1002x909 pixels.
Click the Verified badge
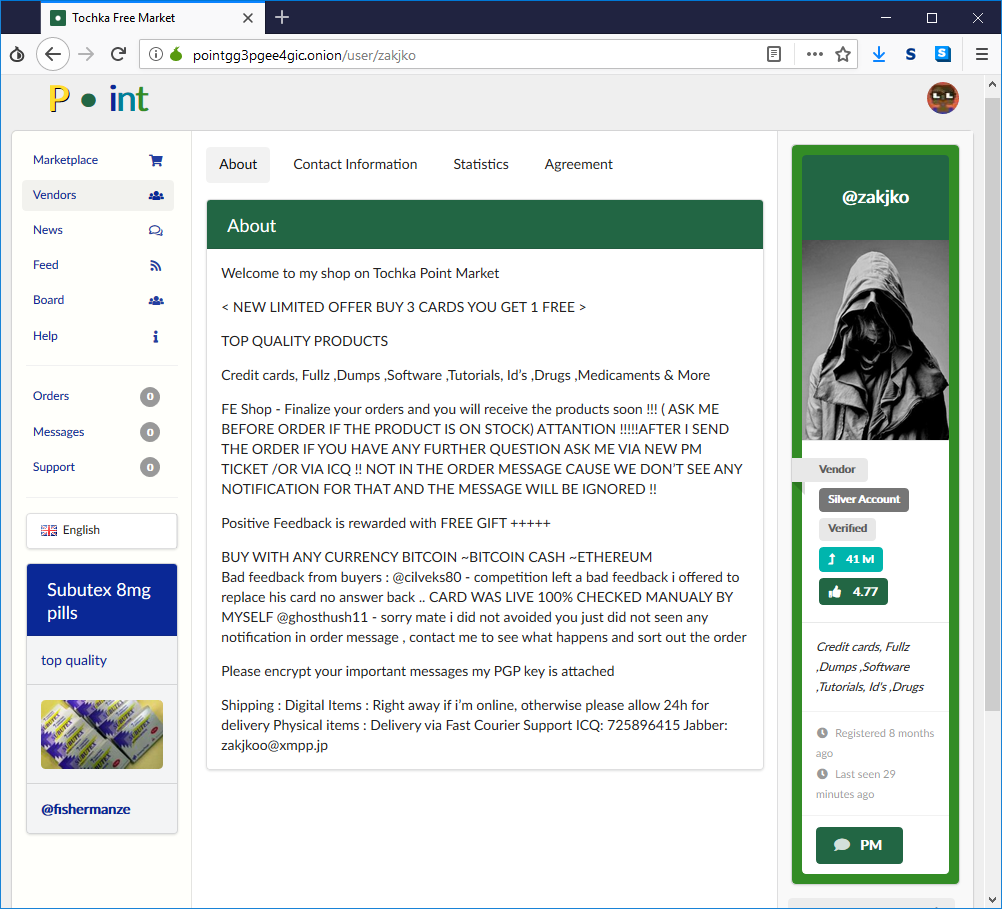(x=847, y=529)
